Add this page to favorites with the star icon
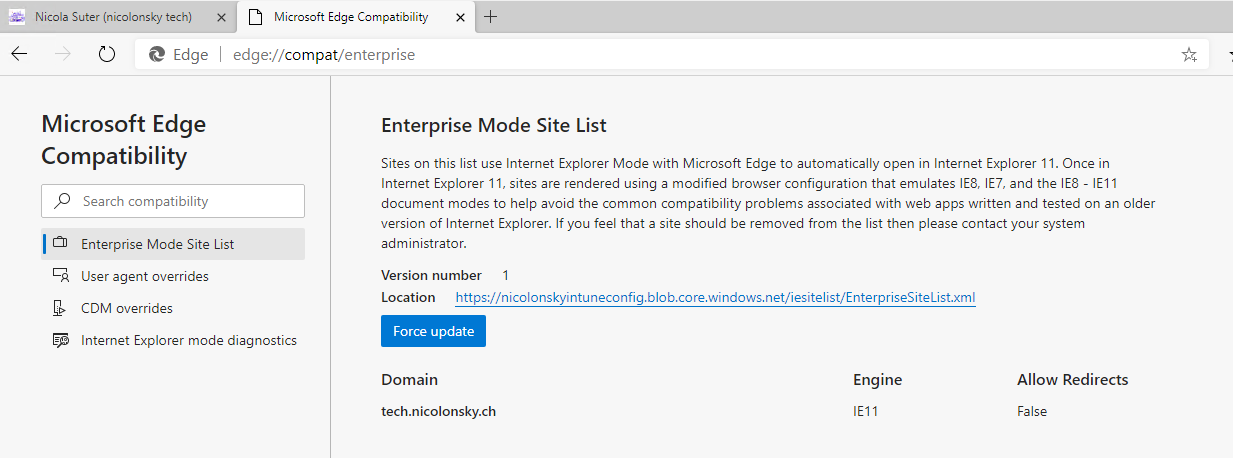 click(x=1189, y=55)
